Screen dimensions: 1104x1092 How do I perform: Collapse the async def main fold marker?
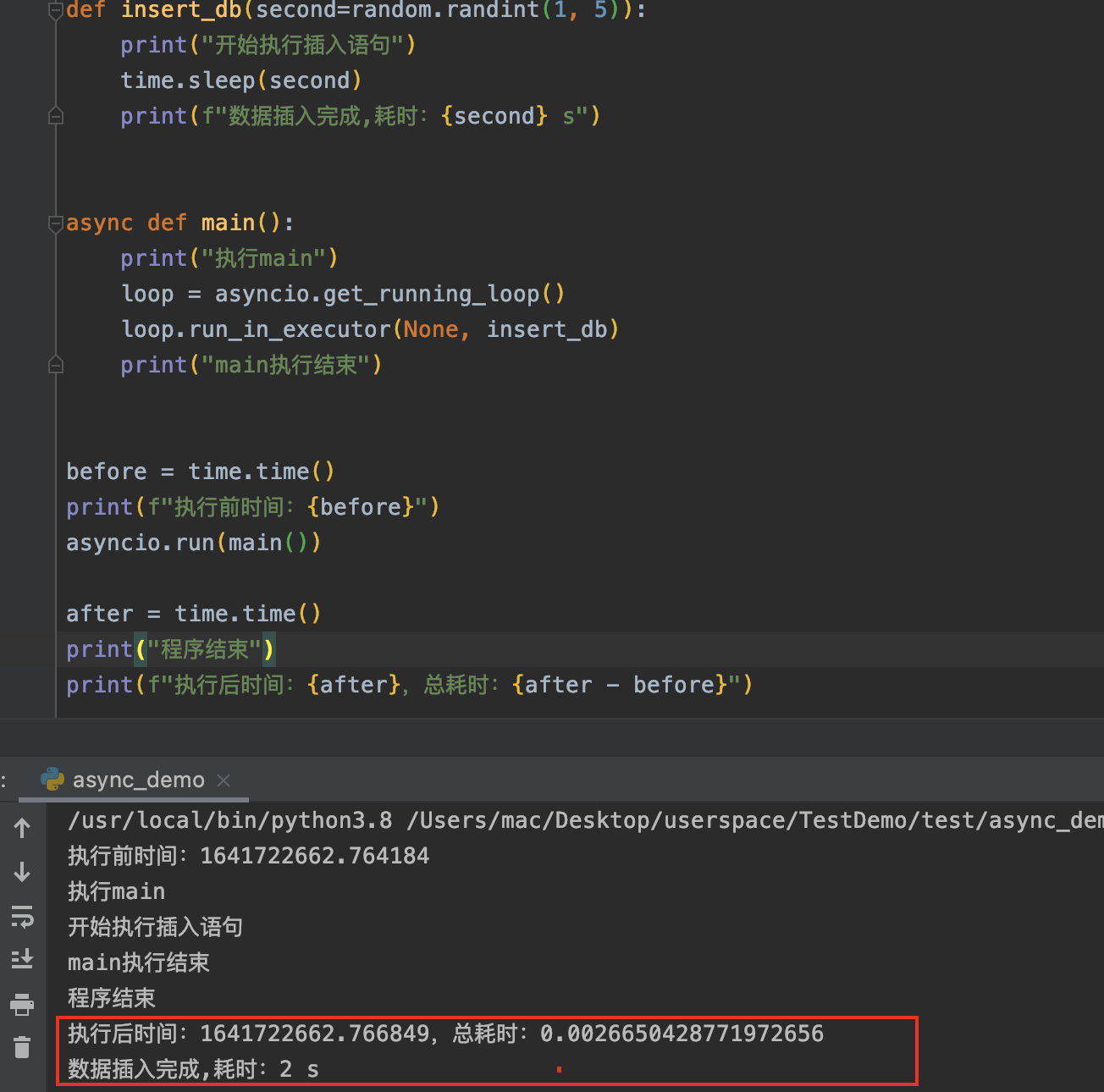click(x=56, y=223)
